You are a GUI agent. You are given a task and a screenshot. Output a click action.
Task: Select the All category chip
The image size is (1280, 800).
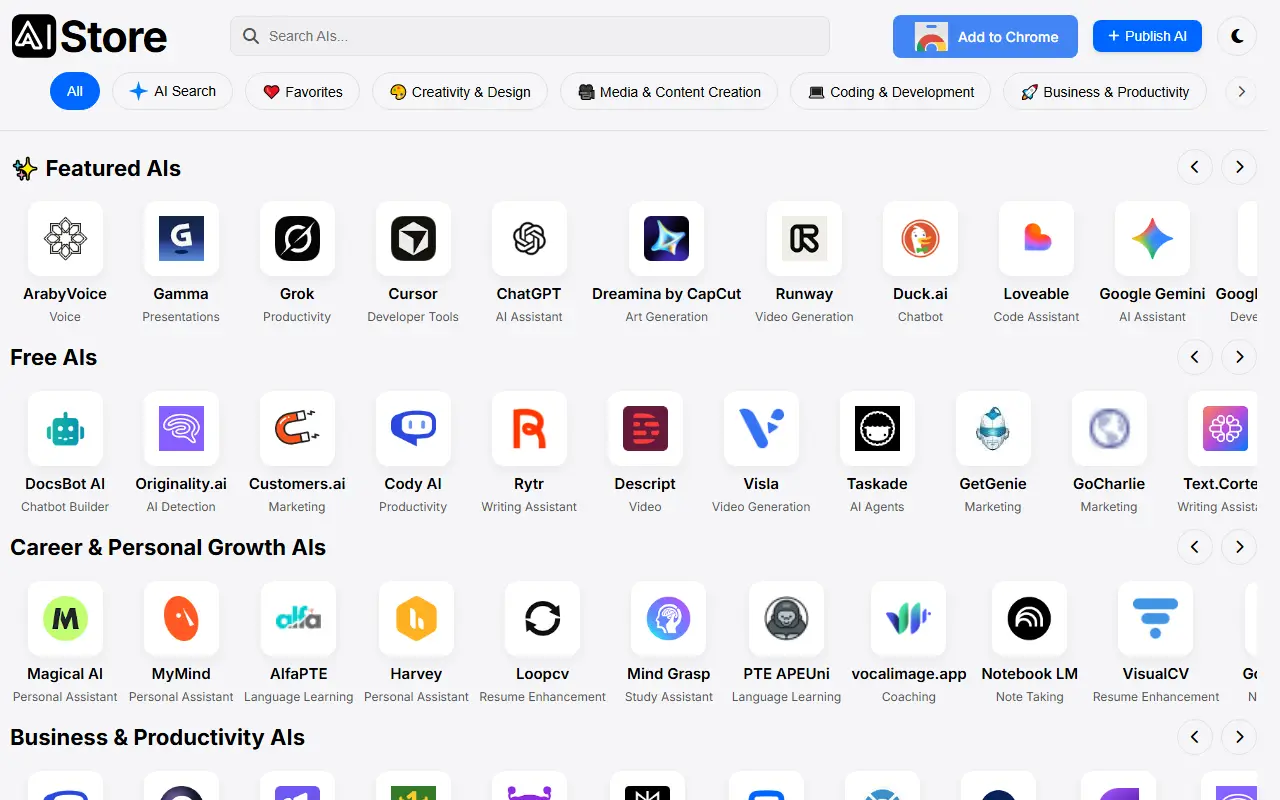tap(75, 91)
